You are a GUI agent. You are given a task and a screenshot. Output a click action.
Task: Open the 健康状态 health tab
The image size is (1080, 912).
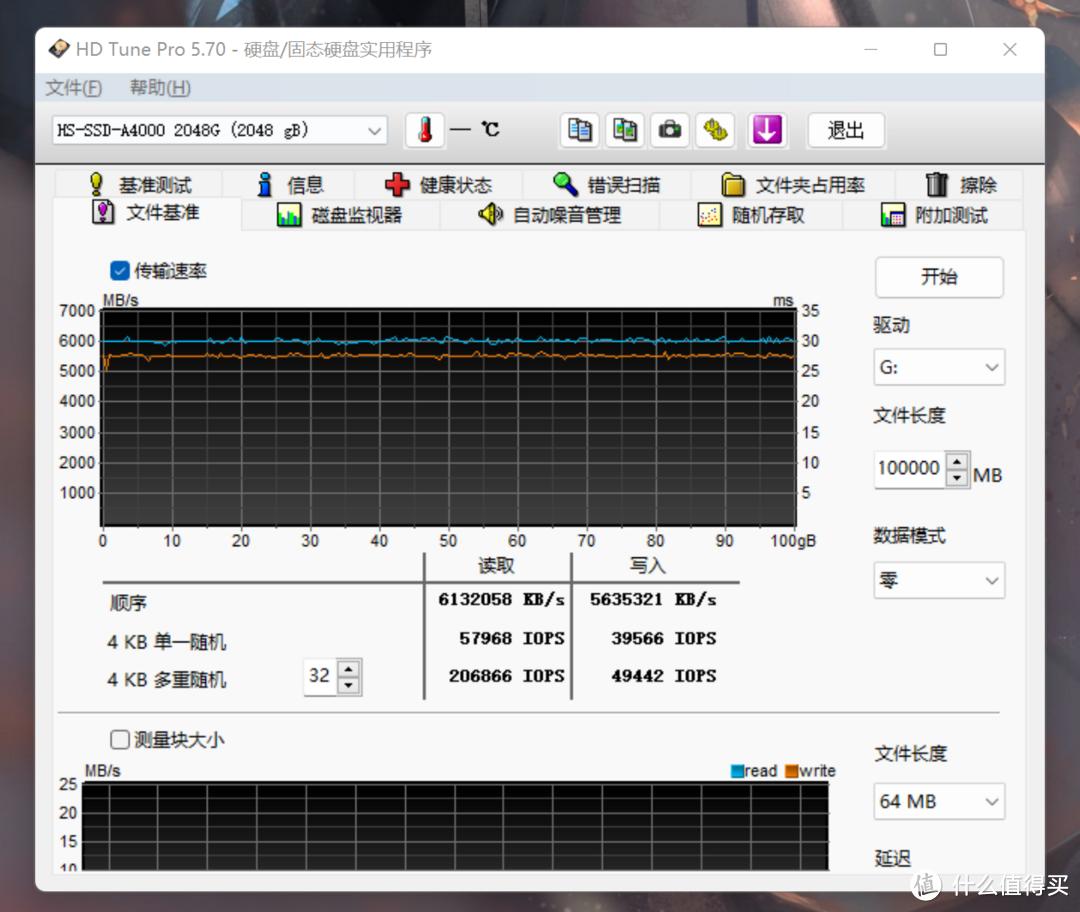pos(438,185)
